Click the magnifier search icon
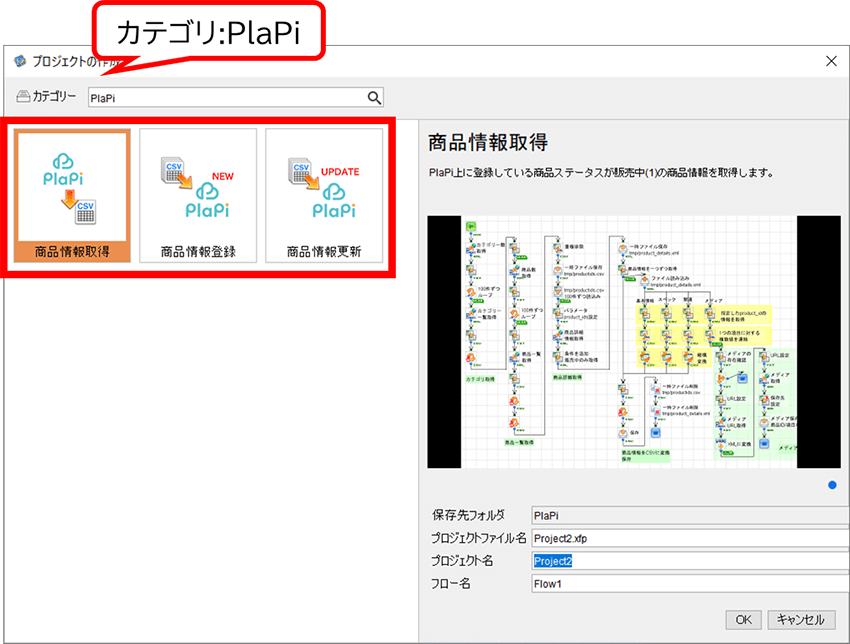The image size is (850, 644). click(374, 97)
